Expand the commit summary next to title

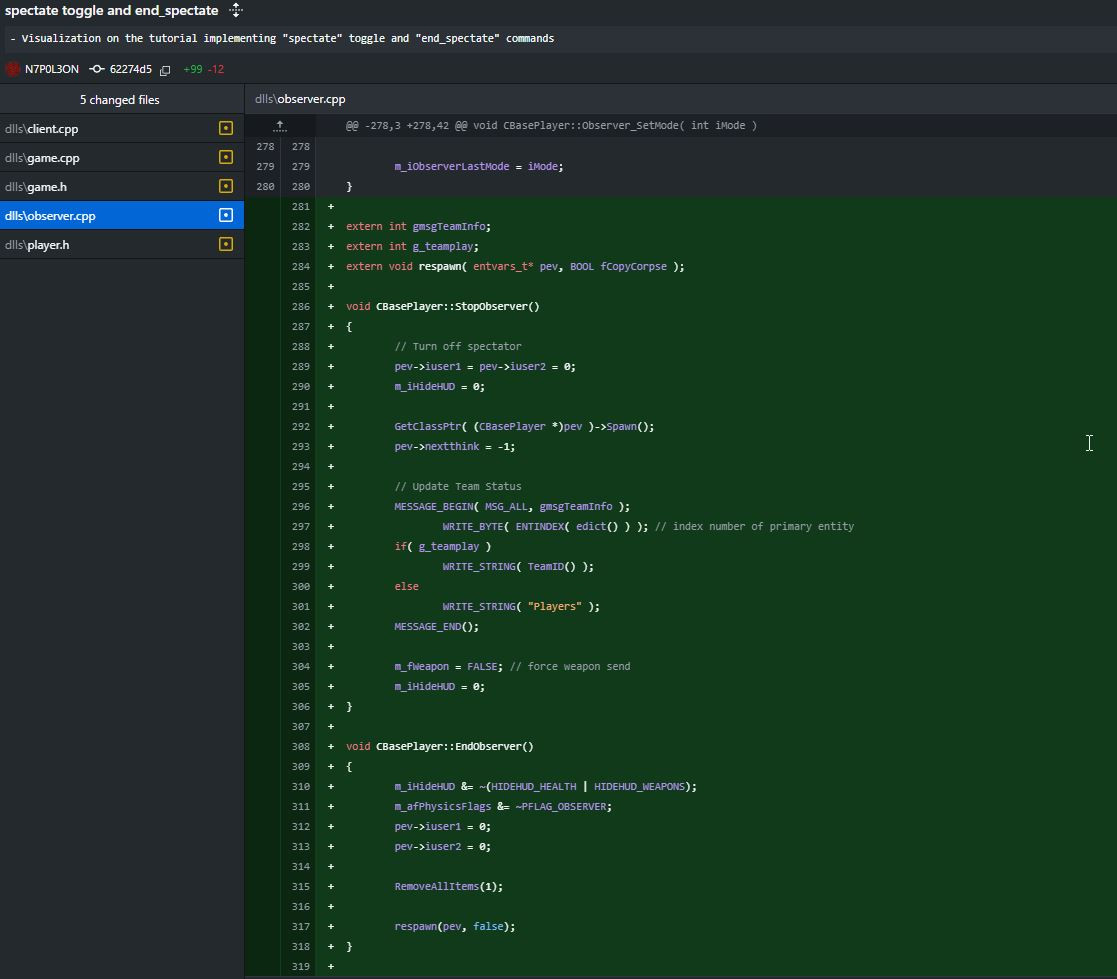tap(236, 10)
